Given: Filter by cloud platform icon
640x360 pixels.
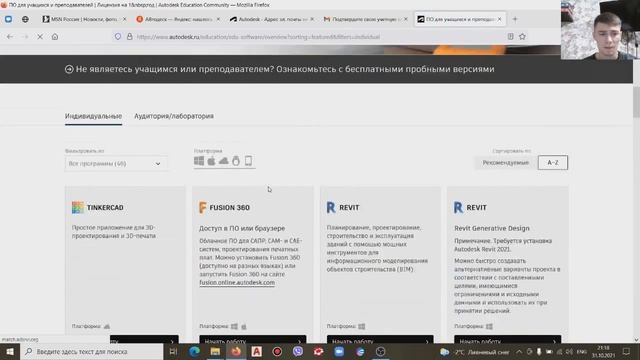Looking at the screenshot, I should (x=224, y=161).
